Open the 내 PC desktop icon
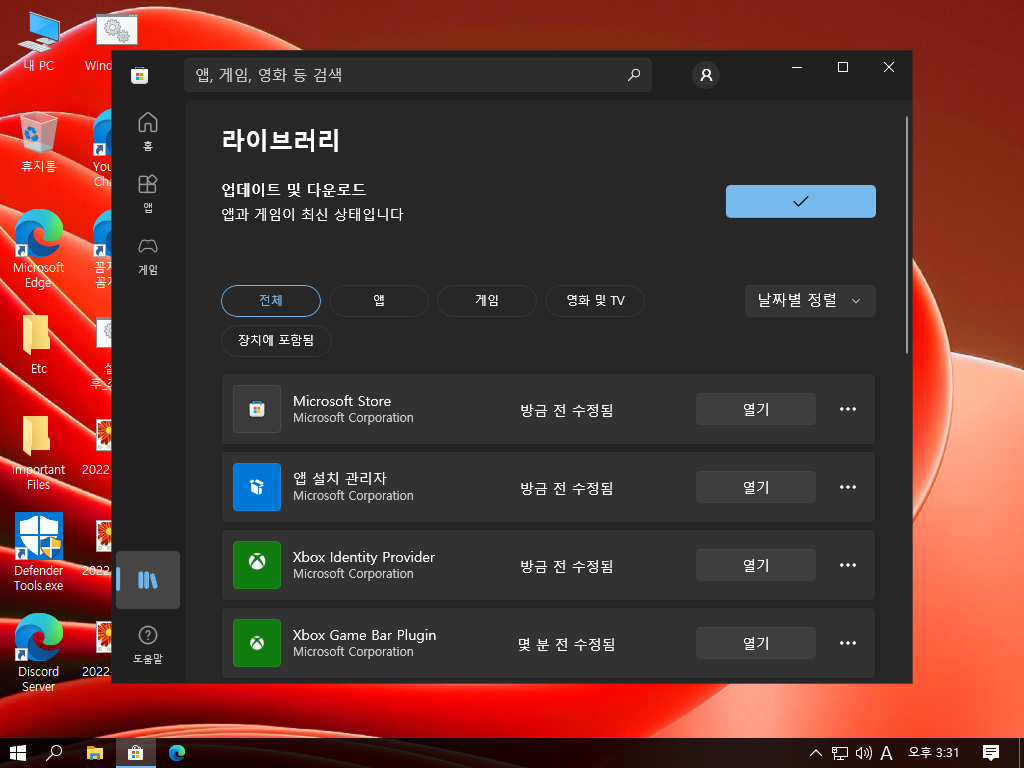 pos(39,42)
